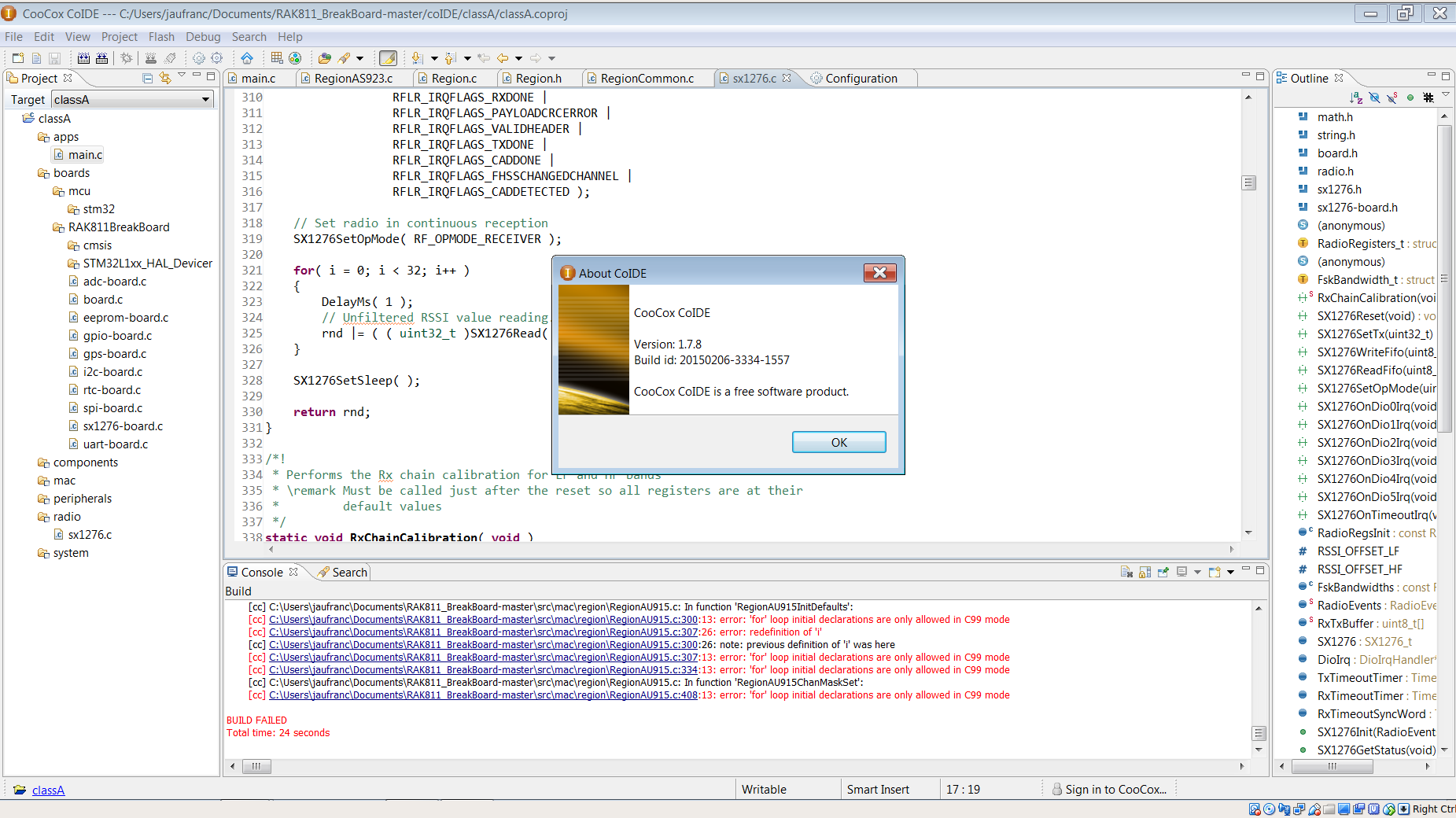Open the RegionAU915.c:408 error link
Image resolution: width=1456 pixels, height=818 pixels.
click(x=483, y=695)
